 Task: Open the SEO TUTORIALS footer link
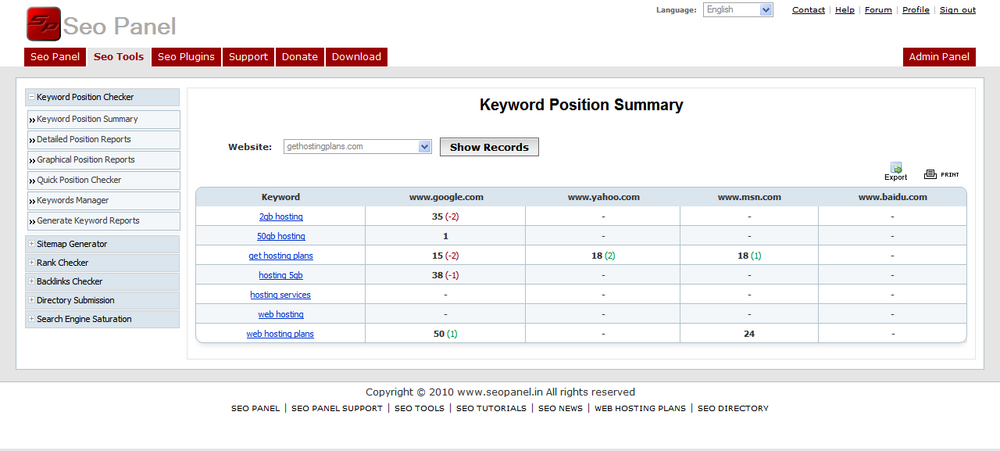point(491,408)
